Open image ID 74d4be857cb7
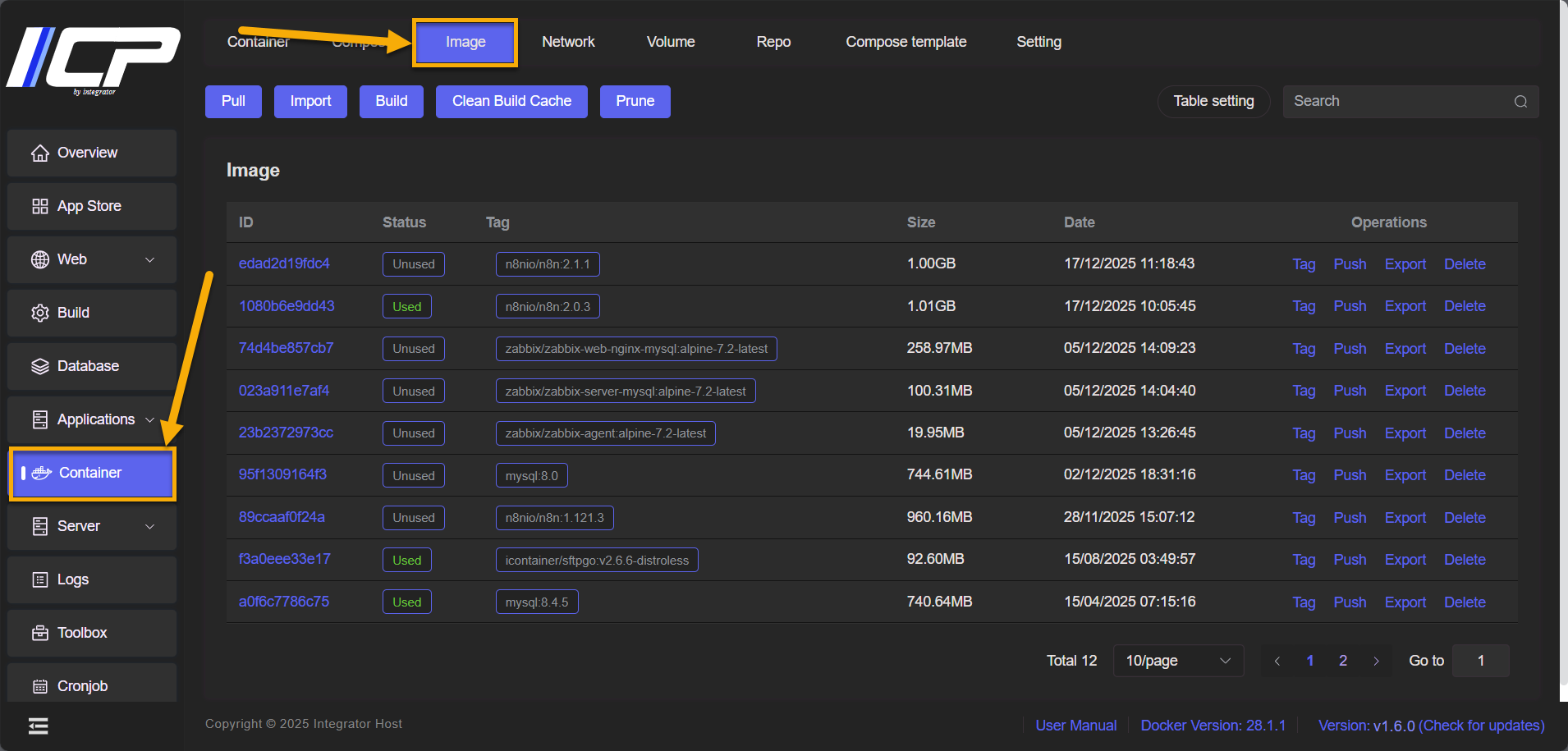The width and height of the screenshot is (1568, 751). point(286,348)
